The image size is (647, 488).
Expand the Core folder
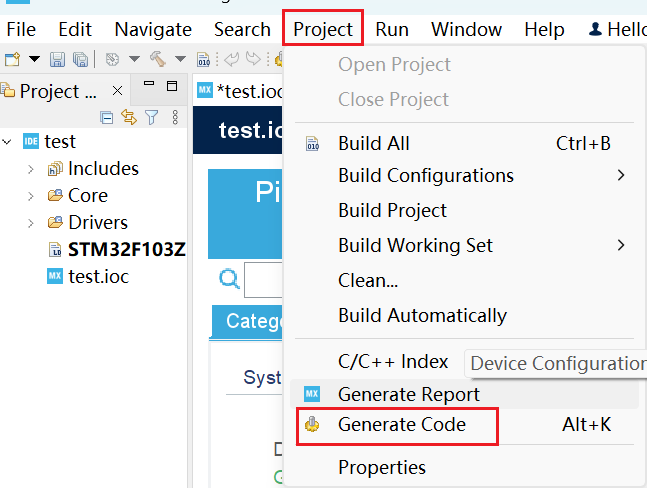click(x=31, y=196)
